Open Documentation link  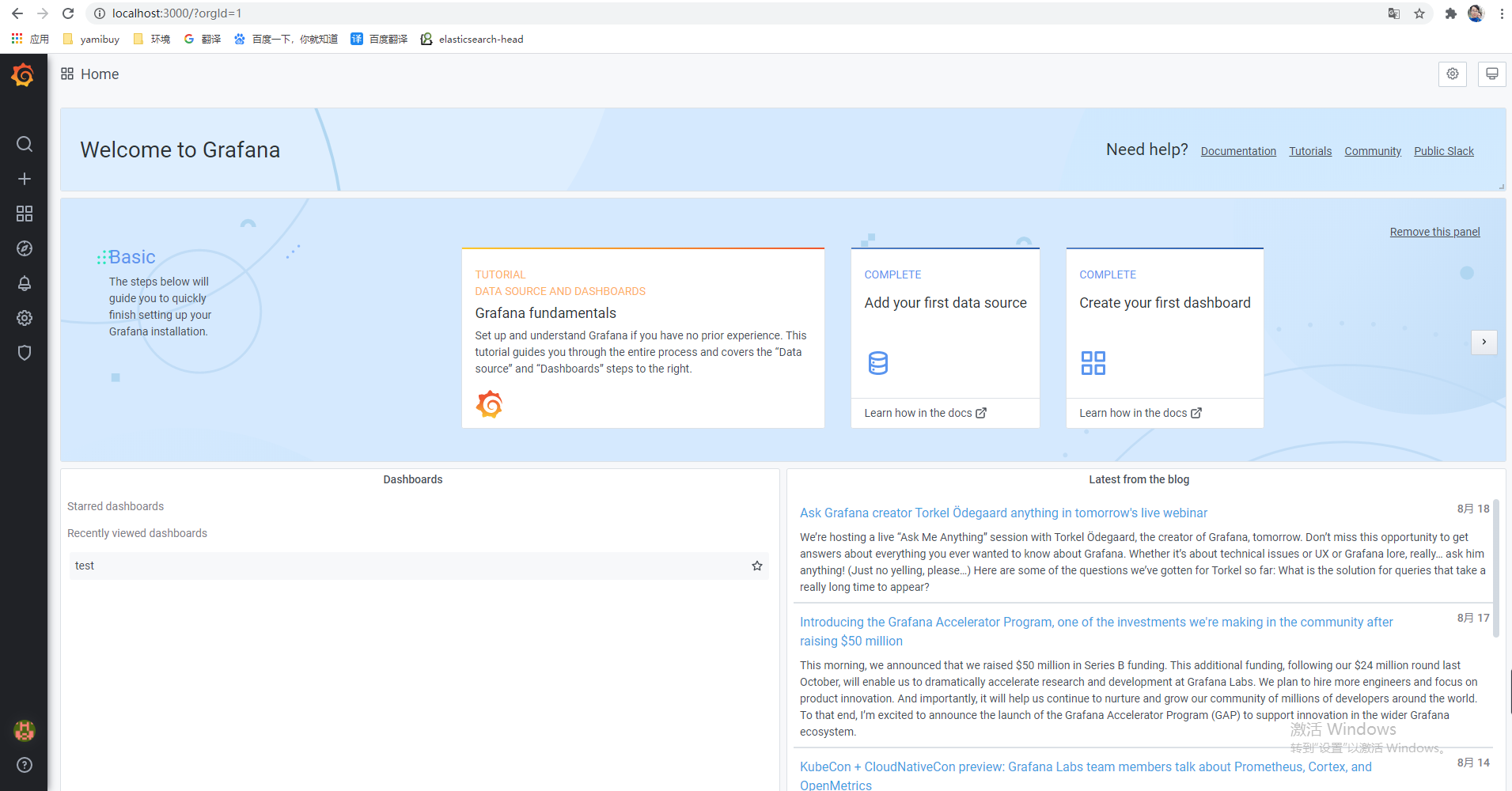(1238, 151)
